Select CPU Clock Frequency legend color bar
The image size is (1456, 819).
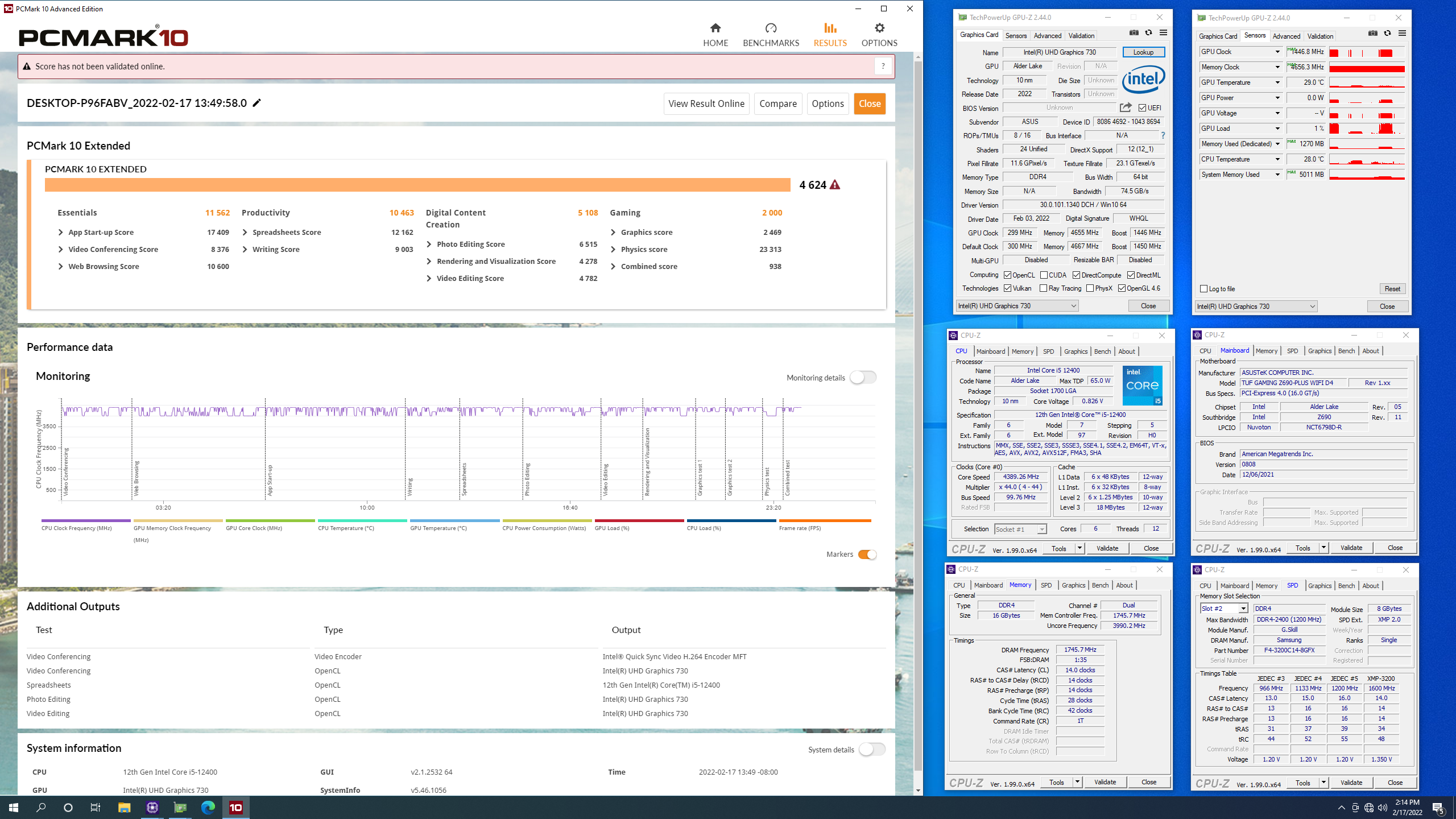point(86,520)
